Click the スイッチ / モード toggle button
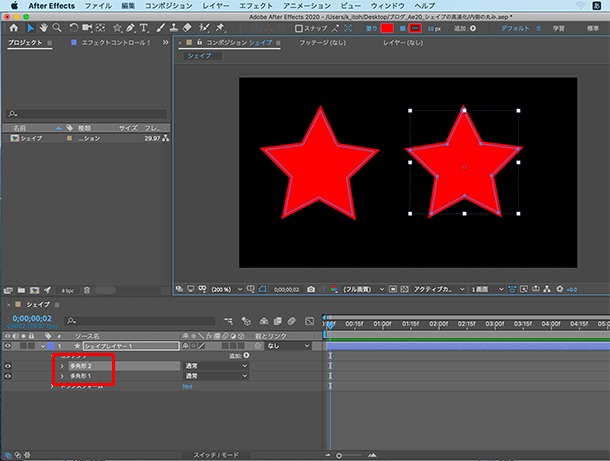610x461 pixels. click(216, 454)
